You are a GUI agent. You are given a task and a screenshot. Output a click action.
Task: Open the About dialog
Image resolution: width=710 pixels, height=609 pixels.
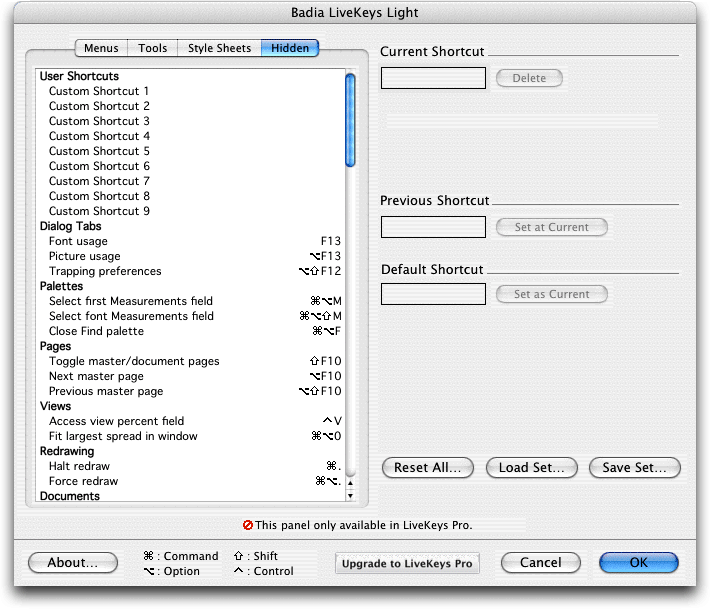pyautogui.click(x=73, y=562)
